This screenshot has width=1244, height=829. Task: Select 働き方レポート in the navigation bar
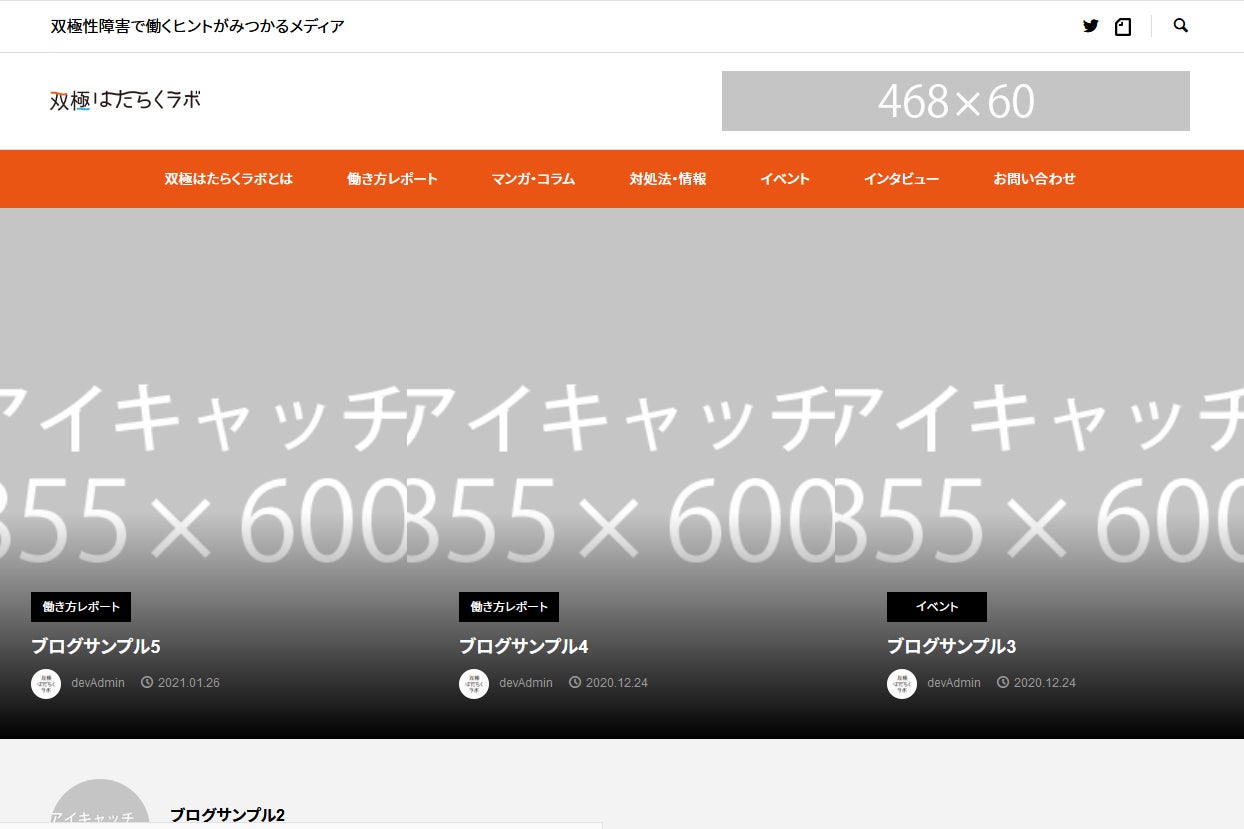pyautogui.click(x=392, y=179)
